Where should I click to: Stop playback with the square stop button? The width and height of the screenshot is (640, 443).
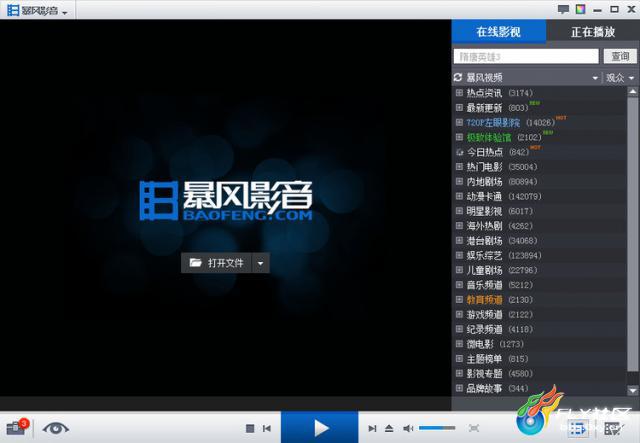250,428
